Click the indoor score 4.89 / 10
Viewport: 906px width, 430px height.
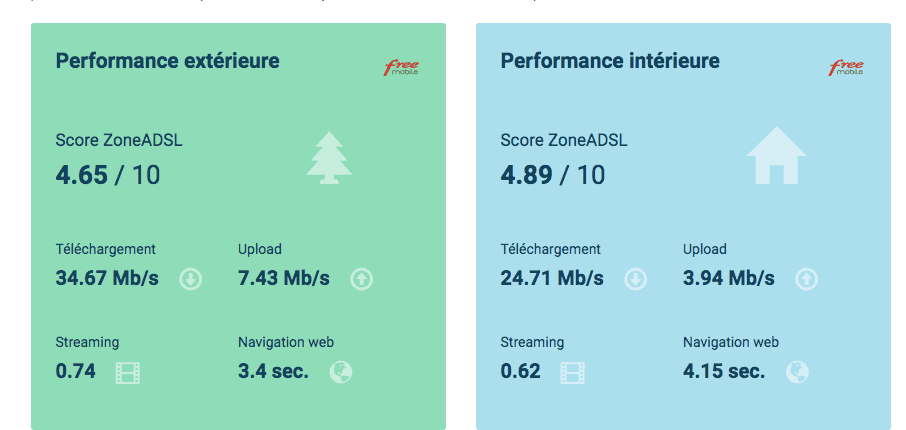[x=552, y=175]
